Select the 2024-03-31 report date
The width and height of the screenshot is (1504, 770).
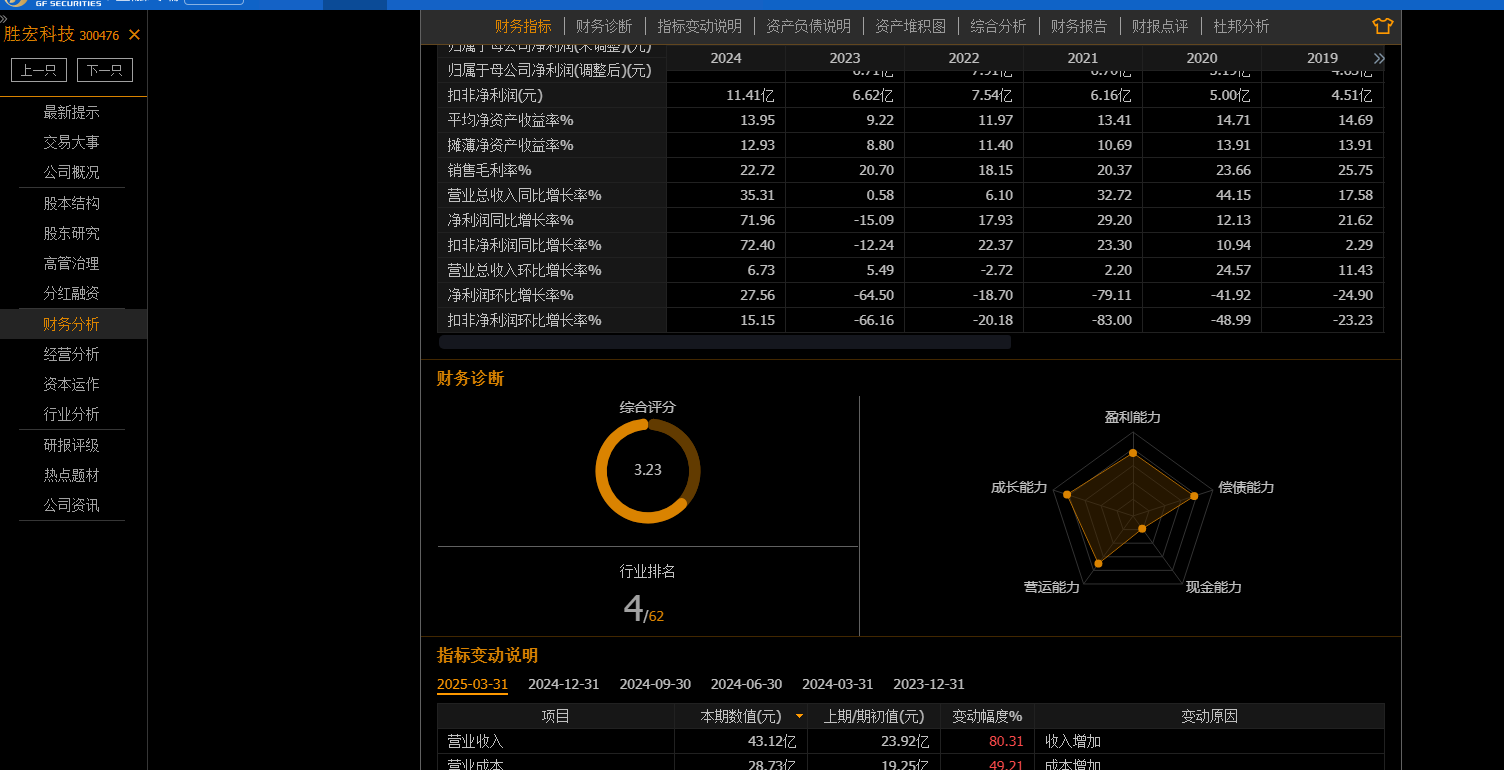click(x=838, y=684)
